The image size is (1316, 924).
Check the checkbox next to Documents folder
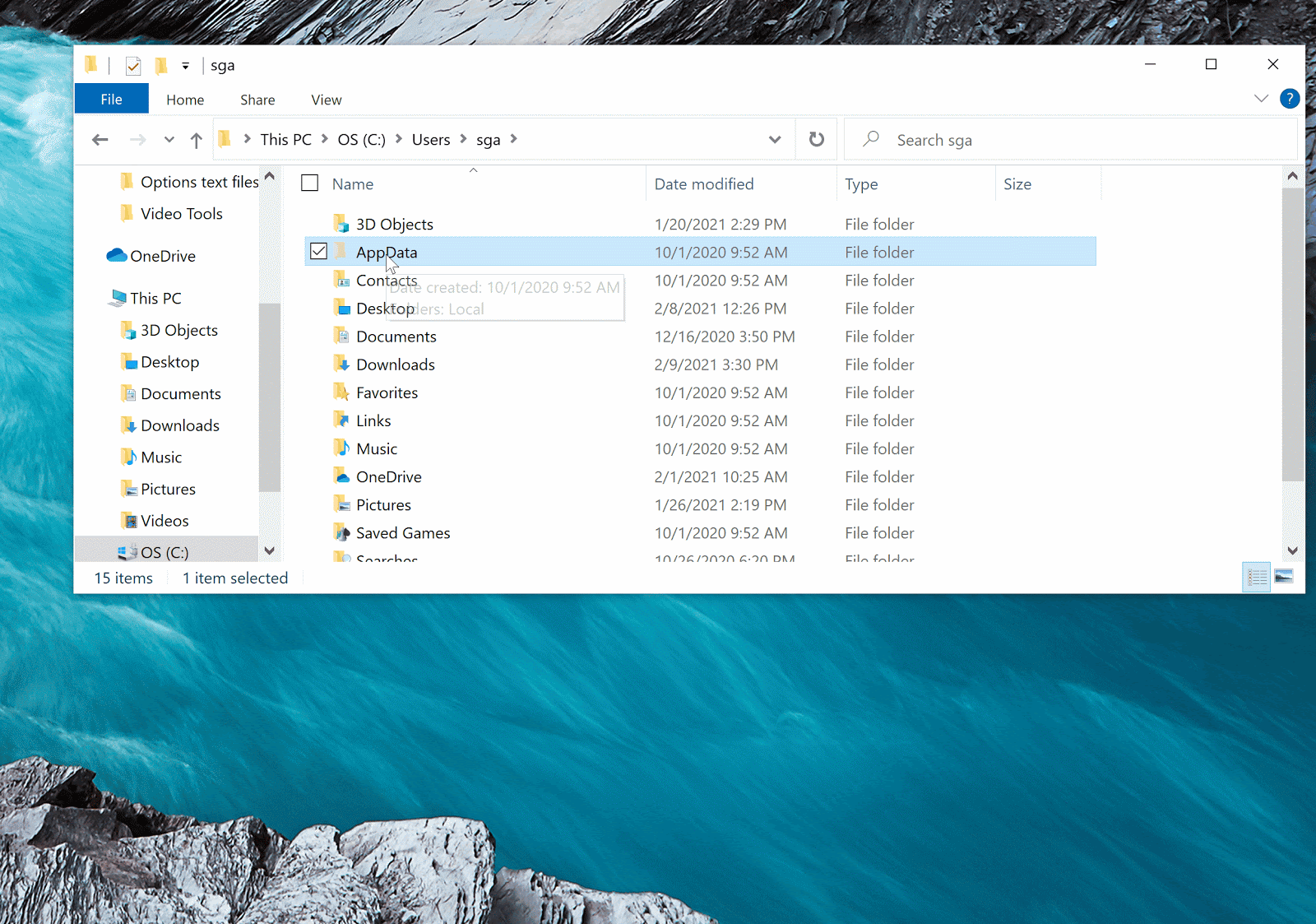(318, 336)
